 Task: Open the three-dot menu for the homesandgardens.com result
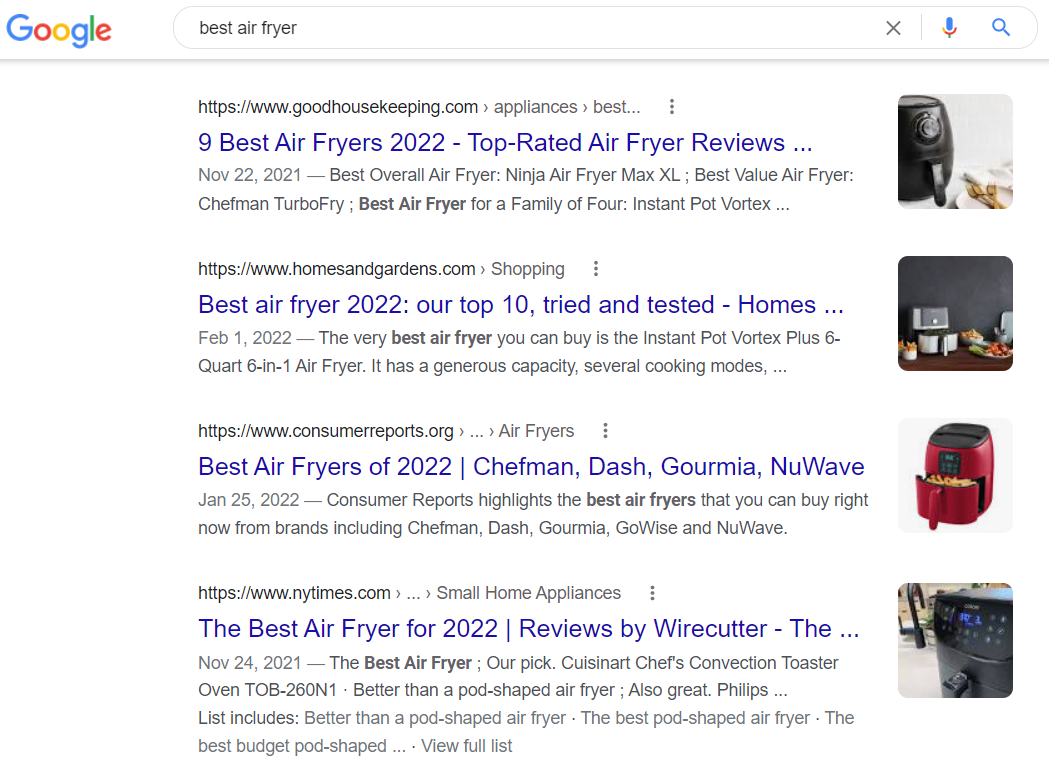[x=595, y=268]
